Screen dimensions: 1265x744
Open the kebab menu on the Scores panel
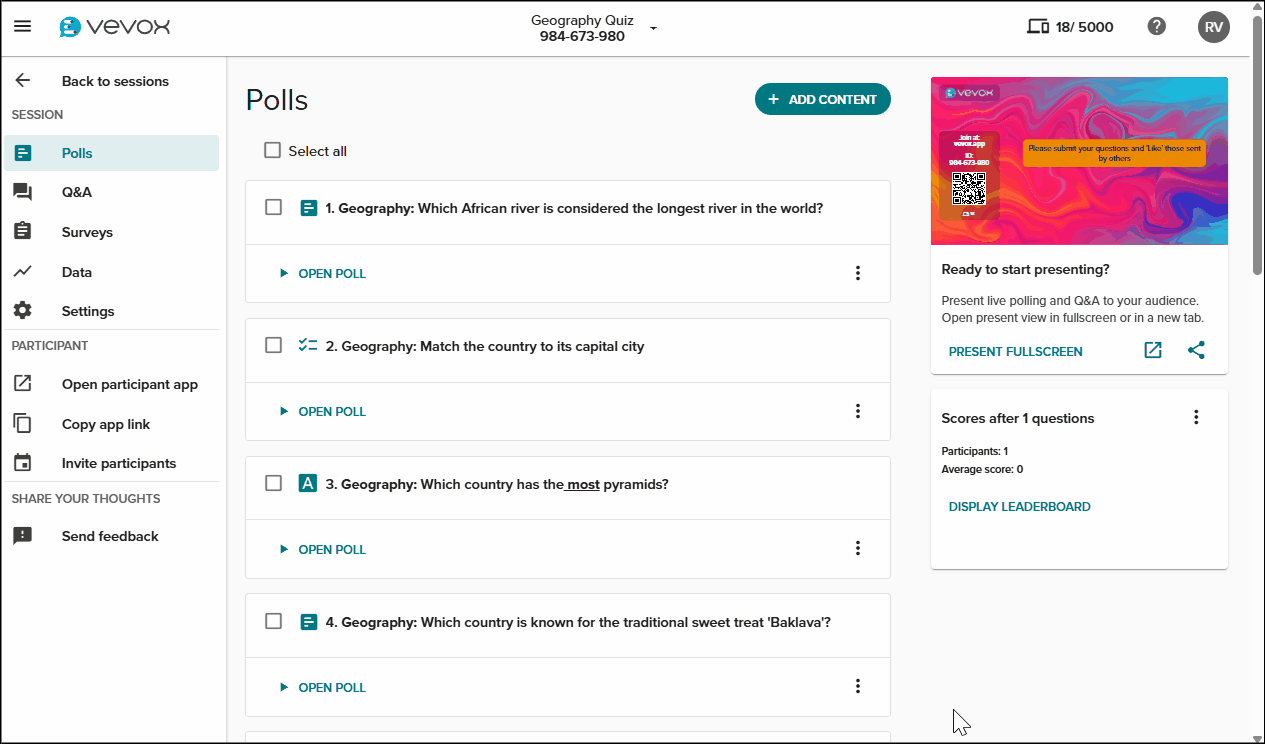[x=1196, y=417]
